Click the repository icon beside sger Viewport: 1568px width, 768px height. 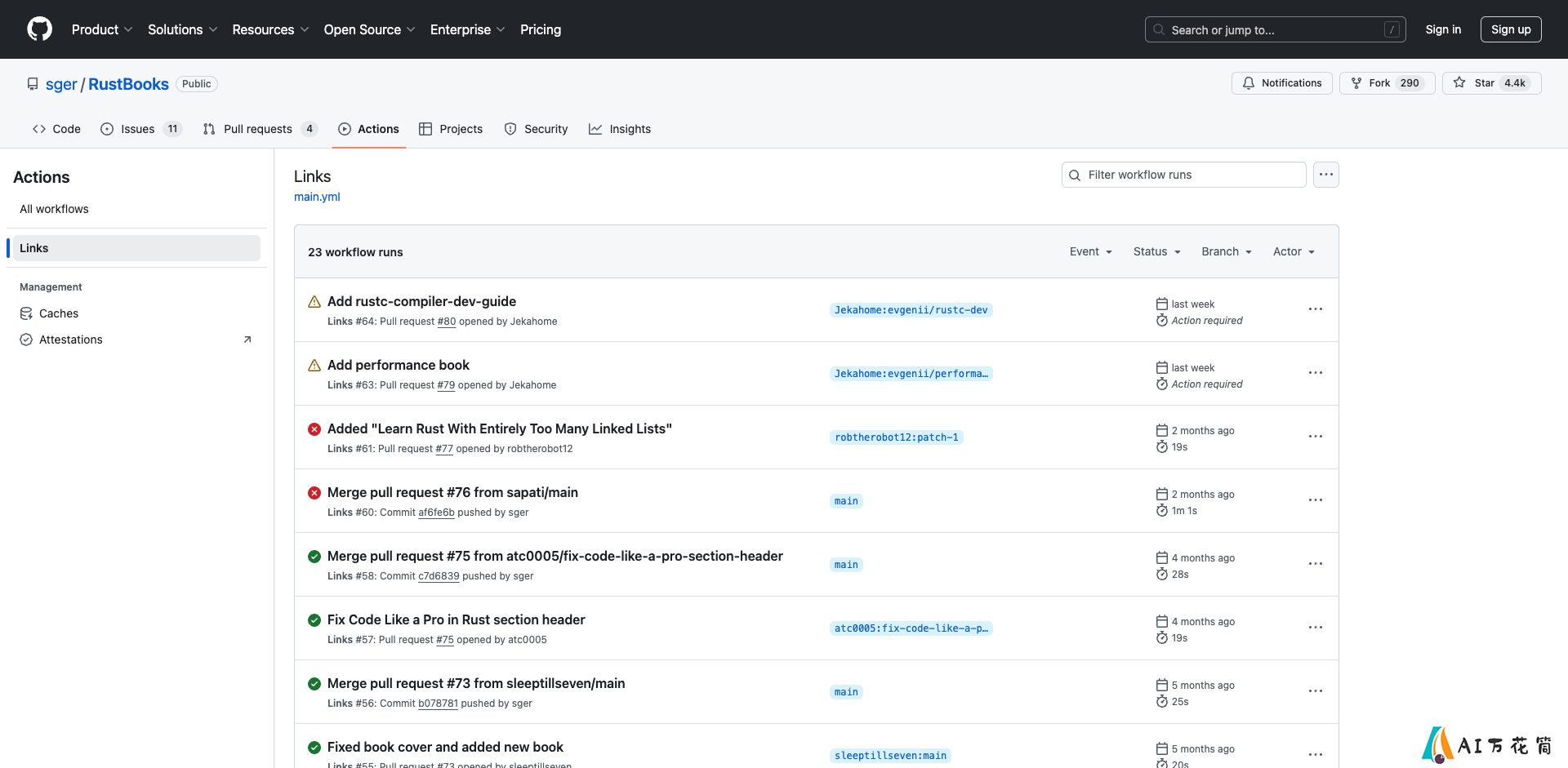tap(33, 84)
